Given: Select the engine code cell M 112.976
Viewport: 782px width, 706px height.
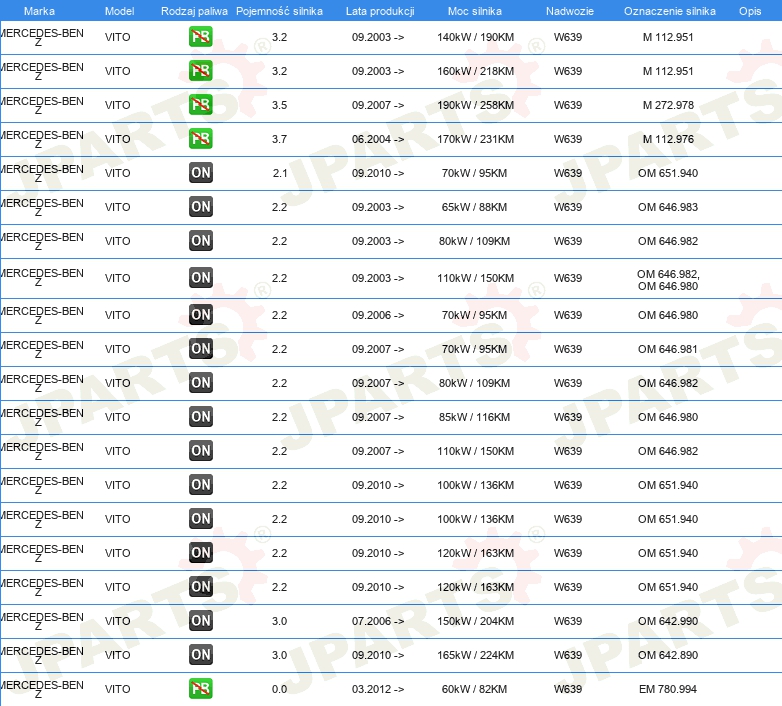Looking at the screenshot, I should click(x=668, y=139).
